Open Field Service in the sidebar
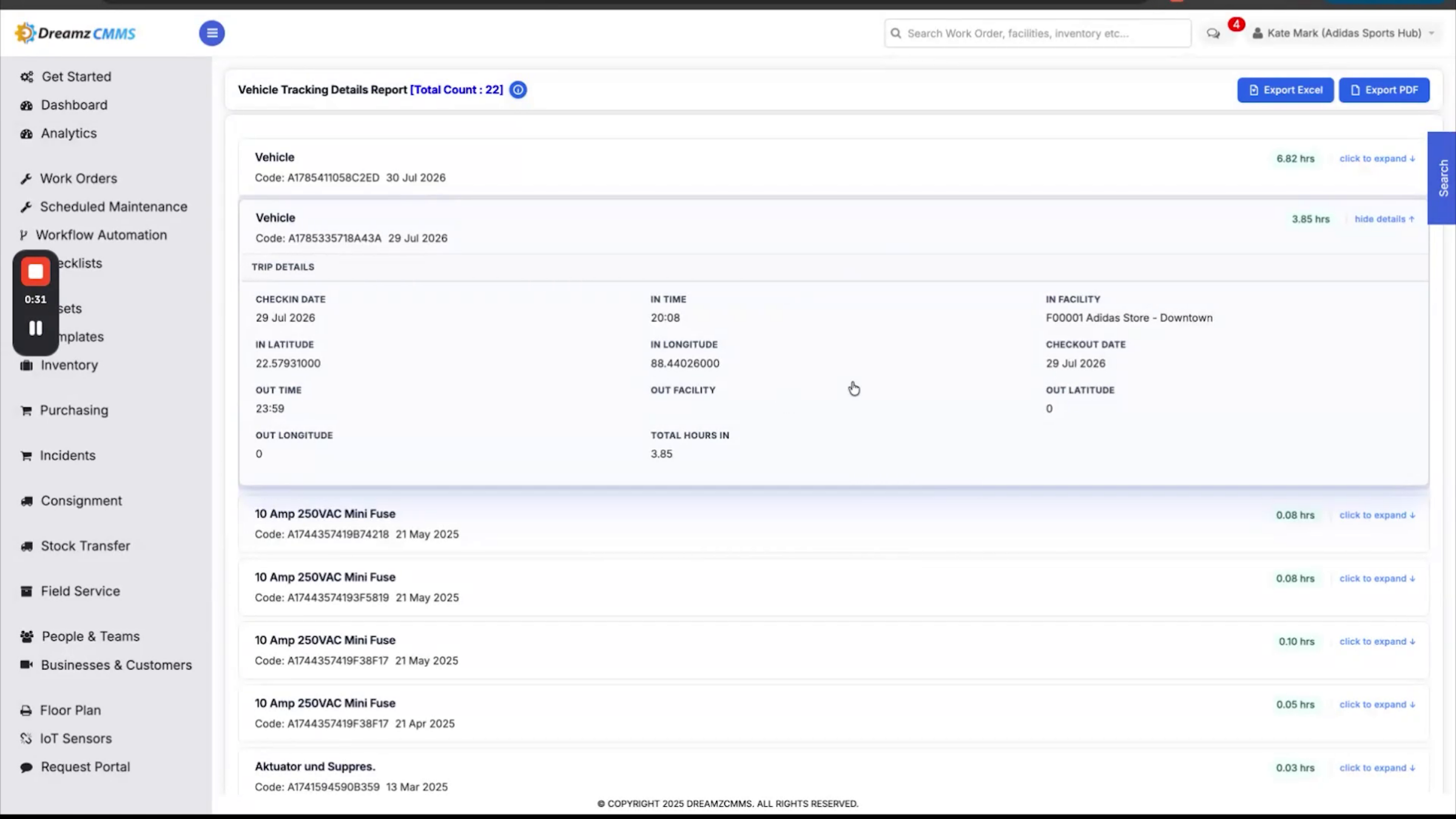The image size is (1456, 819). pos(80,591)
